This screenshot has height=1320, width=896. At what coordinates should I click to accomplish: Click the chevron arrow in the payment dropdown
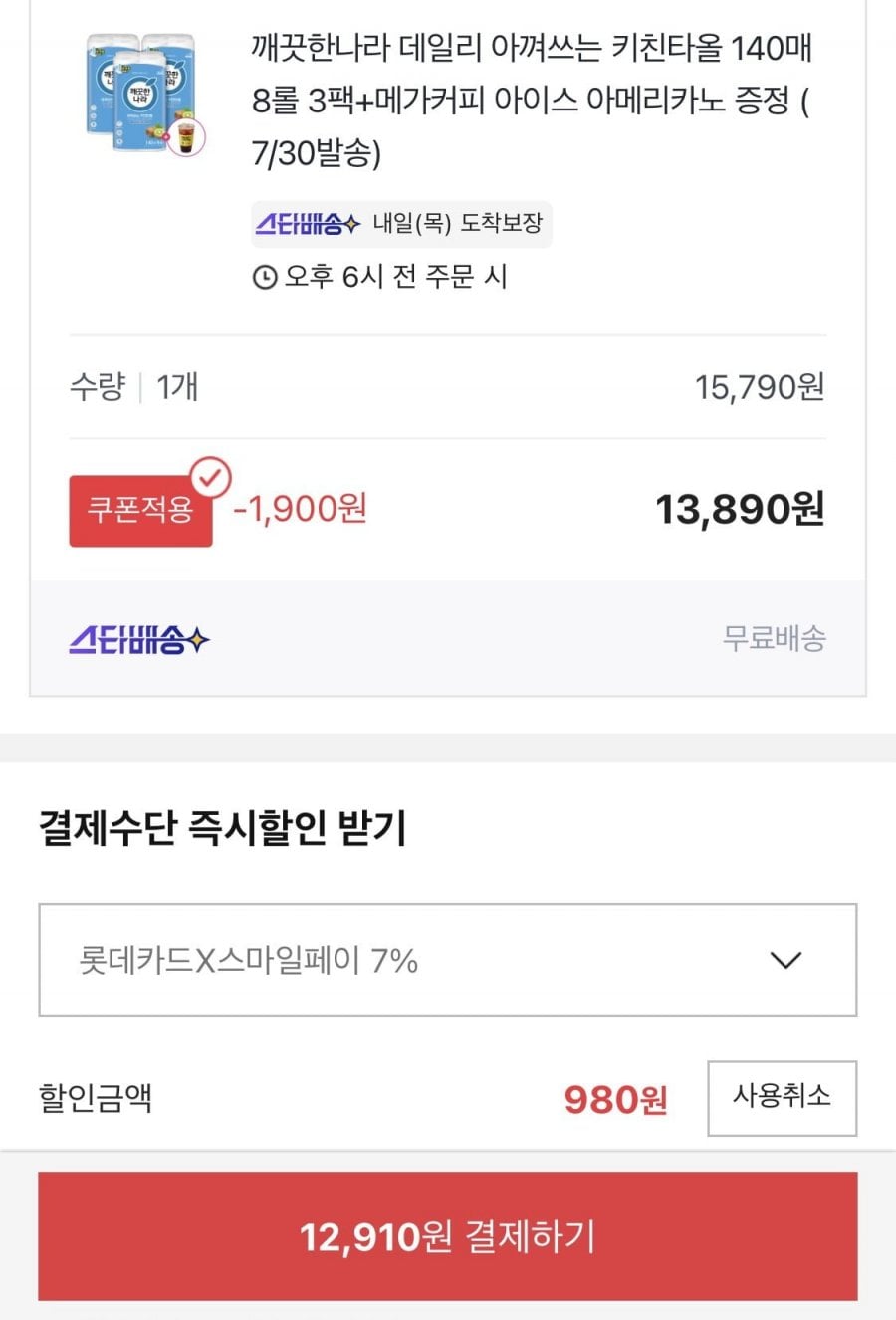click(x=786, y=961)
